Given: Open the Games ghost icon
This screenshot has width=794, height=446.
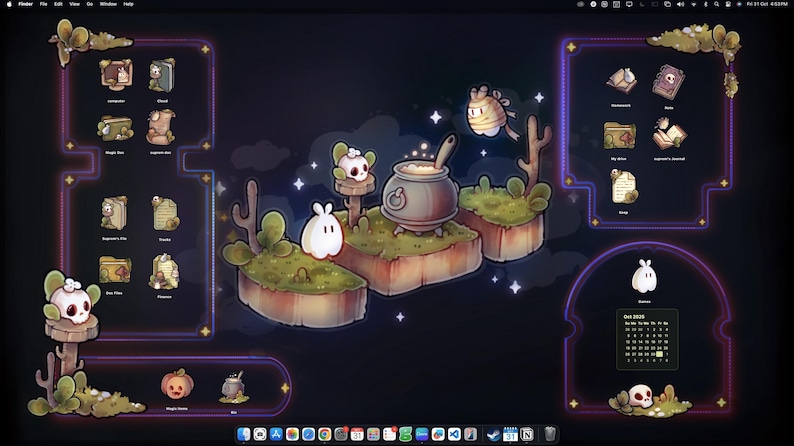Looking at the screenshot, I should click(x=644, y=276).
